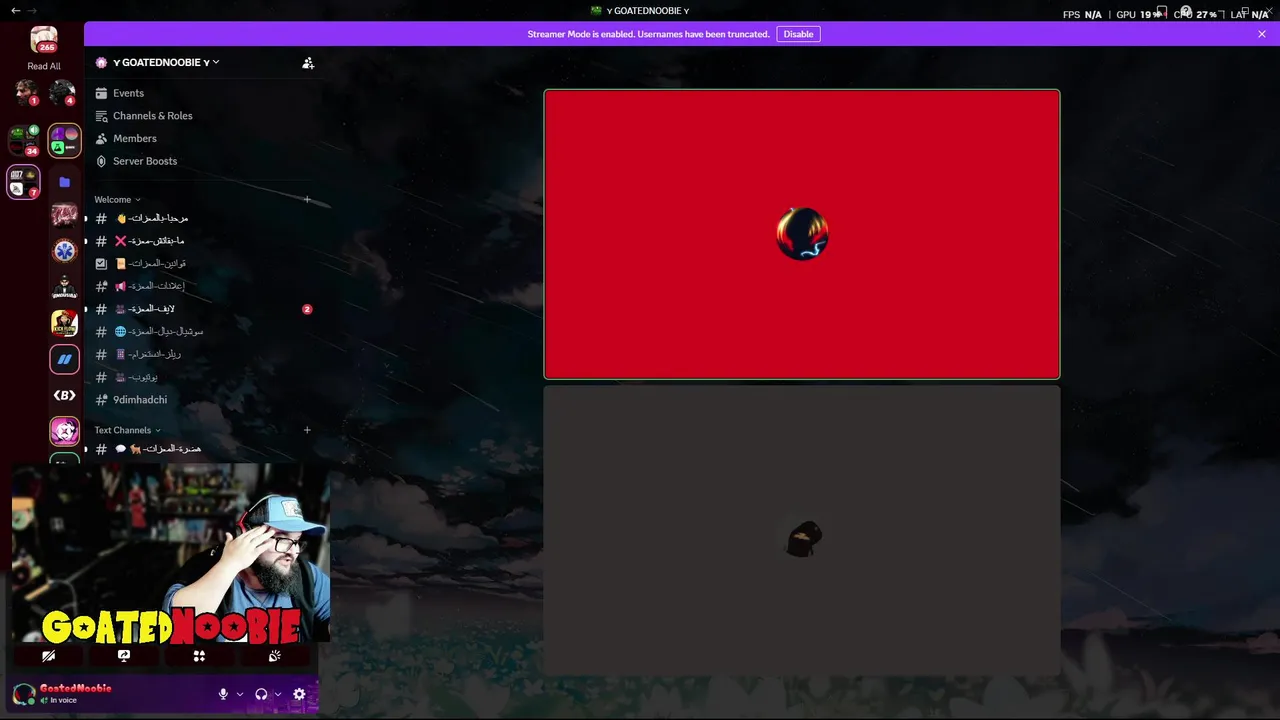The height and width of the screenshot is (720, 1280).
Task: Select the blue double-slash server icon
Action: [65, 359]
